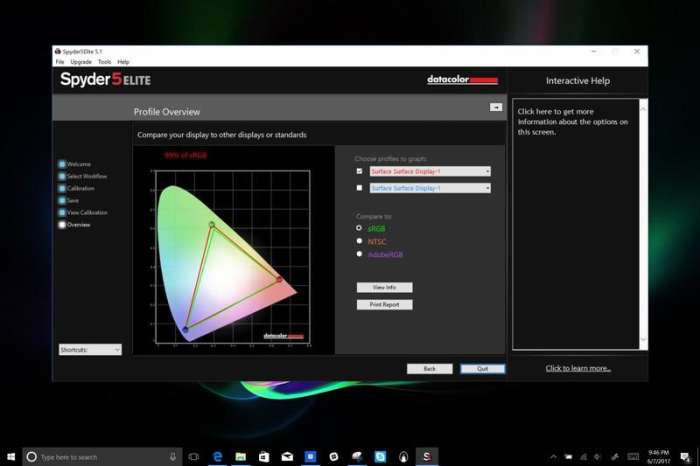Image resolution: width=700 pixels, height=466 pixels.
Task: Click the Calibration step label
Action: click(x=81, y=188)
